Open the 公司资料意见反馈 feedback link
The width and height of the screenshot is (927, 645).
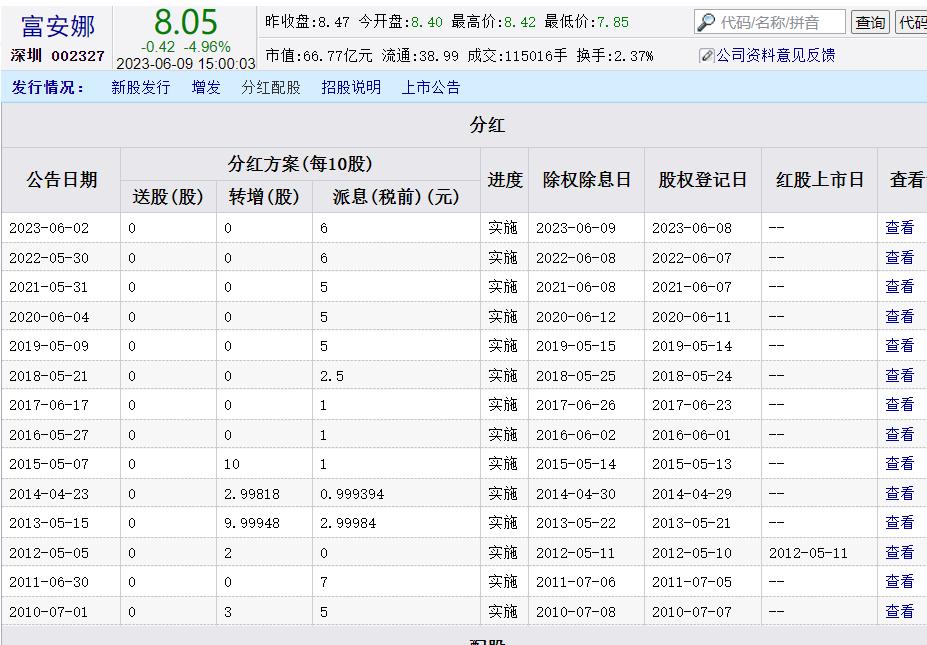[775, 56]
